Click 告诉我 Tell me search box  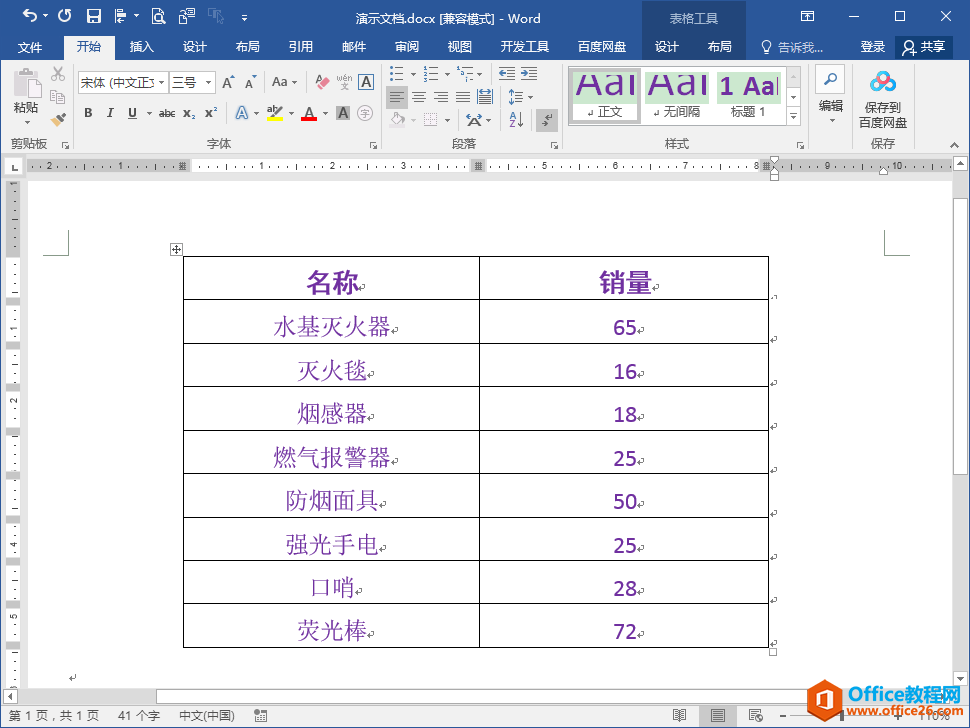coord(792,47)
